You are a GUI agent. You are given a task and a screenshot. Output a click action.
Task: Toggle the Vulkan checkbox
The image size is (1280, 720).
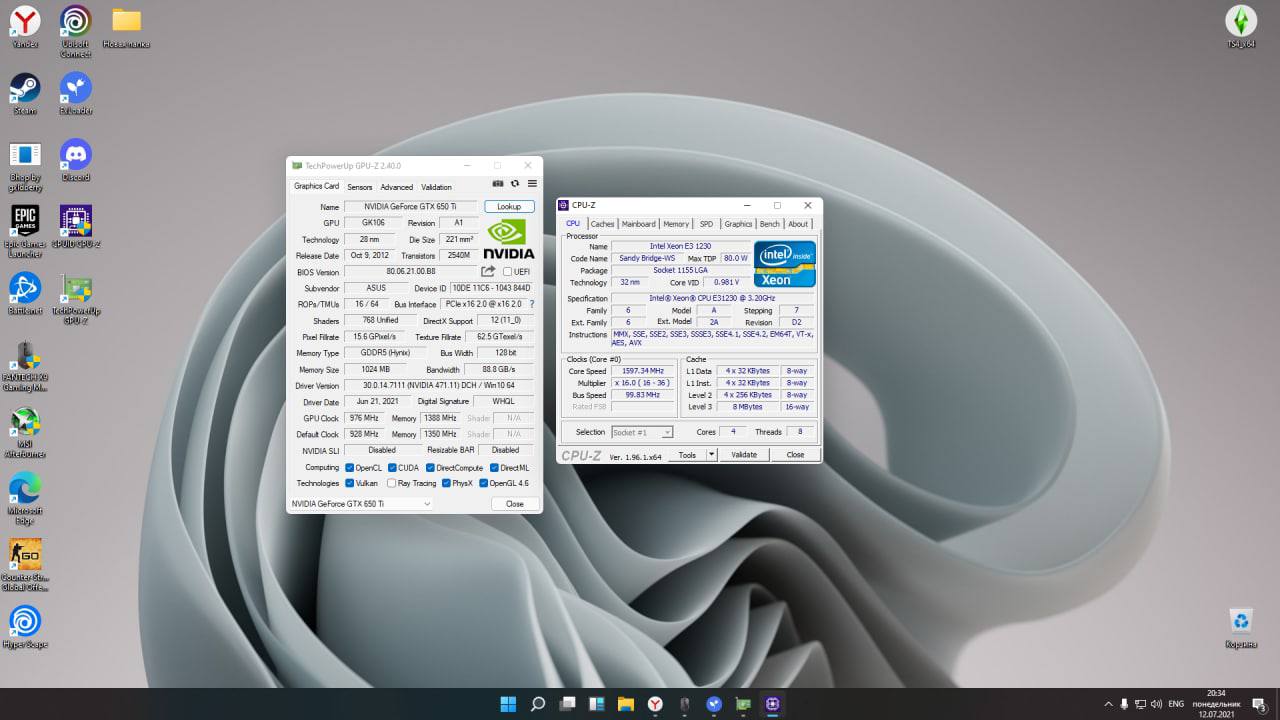(x=350, y=483)
